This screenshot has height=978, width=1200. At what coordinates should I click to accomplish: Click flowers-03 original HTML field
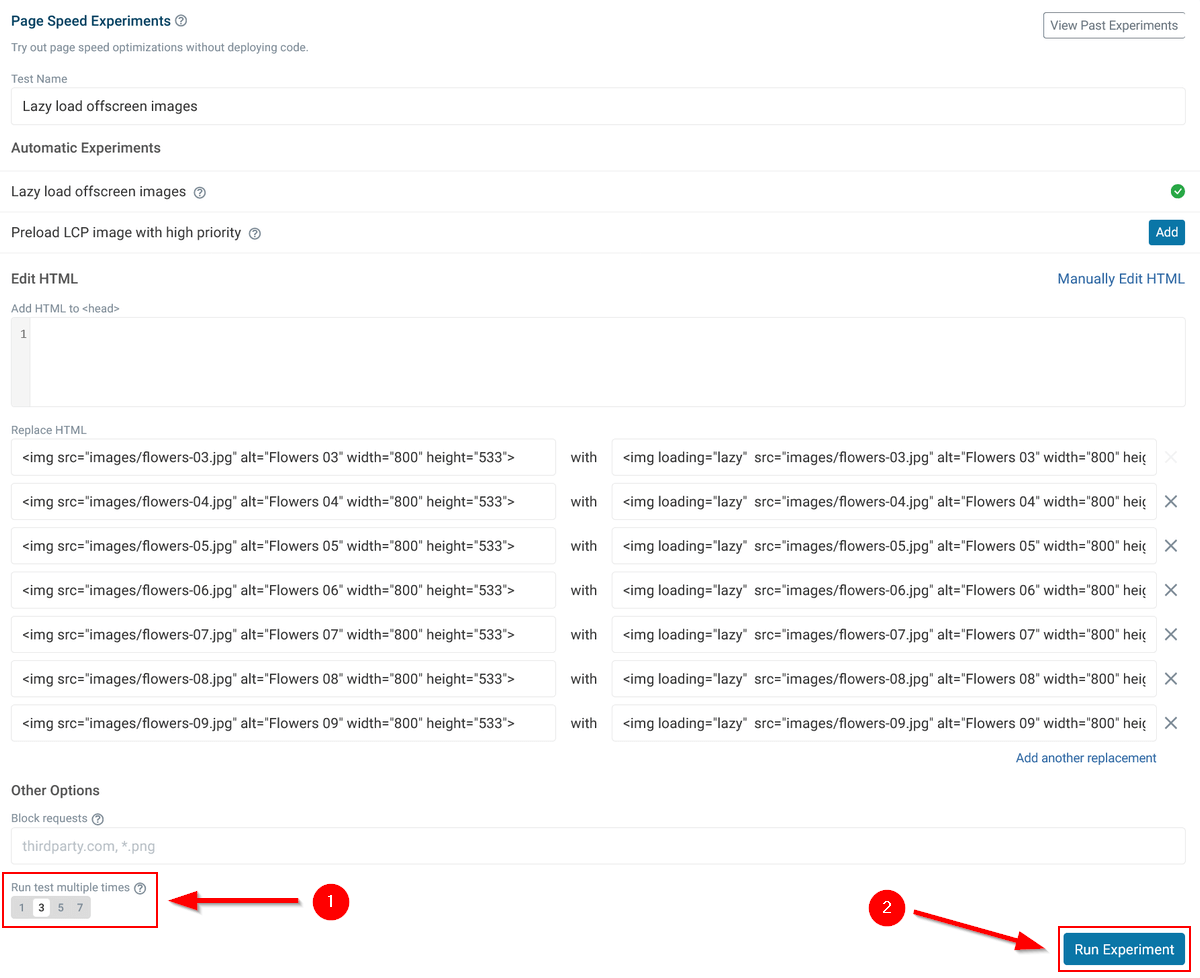pyautogui.click(x=283, y=458)
